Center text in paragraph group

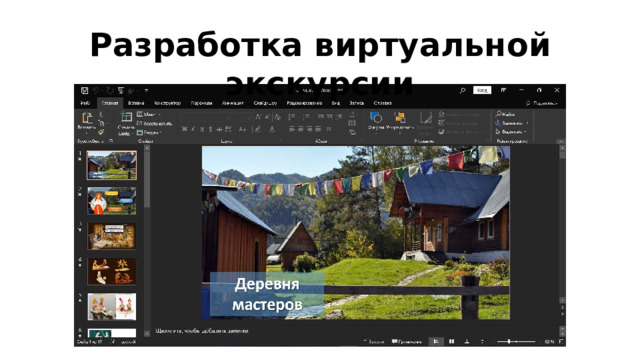(301, 129)
